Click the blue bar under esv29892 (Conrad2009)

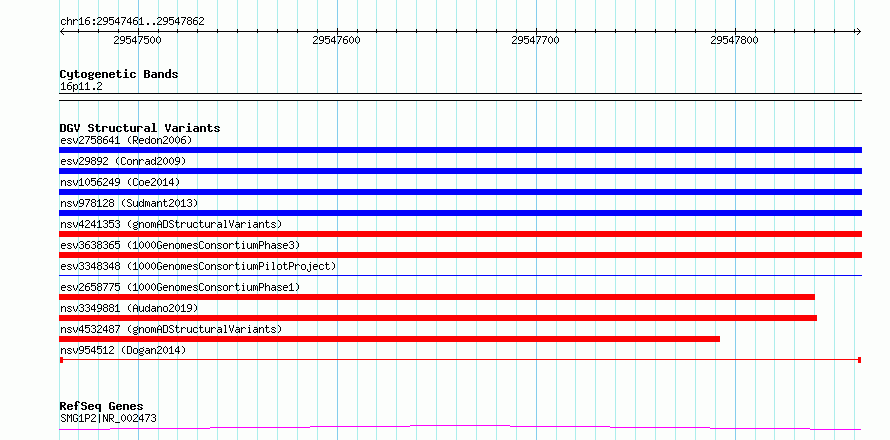(x=460, y=171)
